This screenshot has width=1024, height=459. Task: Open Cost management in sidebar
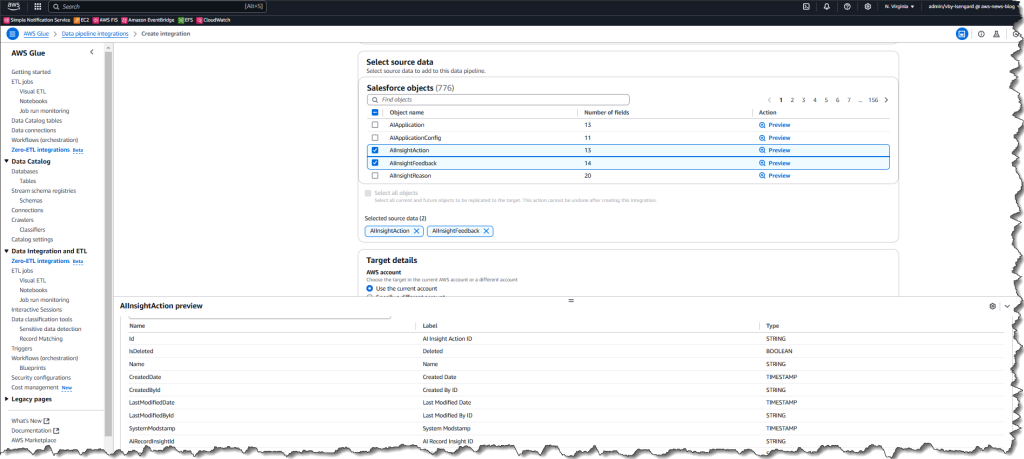[35, 387]
